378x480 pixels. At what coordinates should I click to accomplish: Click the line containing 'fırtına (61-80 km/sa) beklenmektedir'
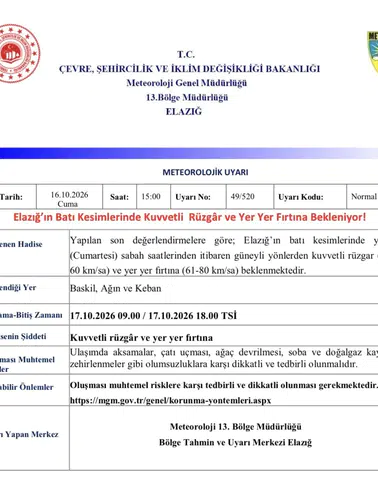[188, 270]
